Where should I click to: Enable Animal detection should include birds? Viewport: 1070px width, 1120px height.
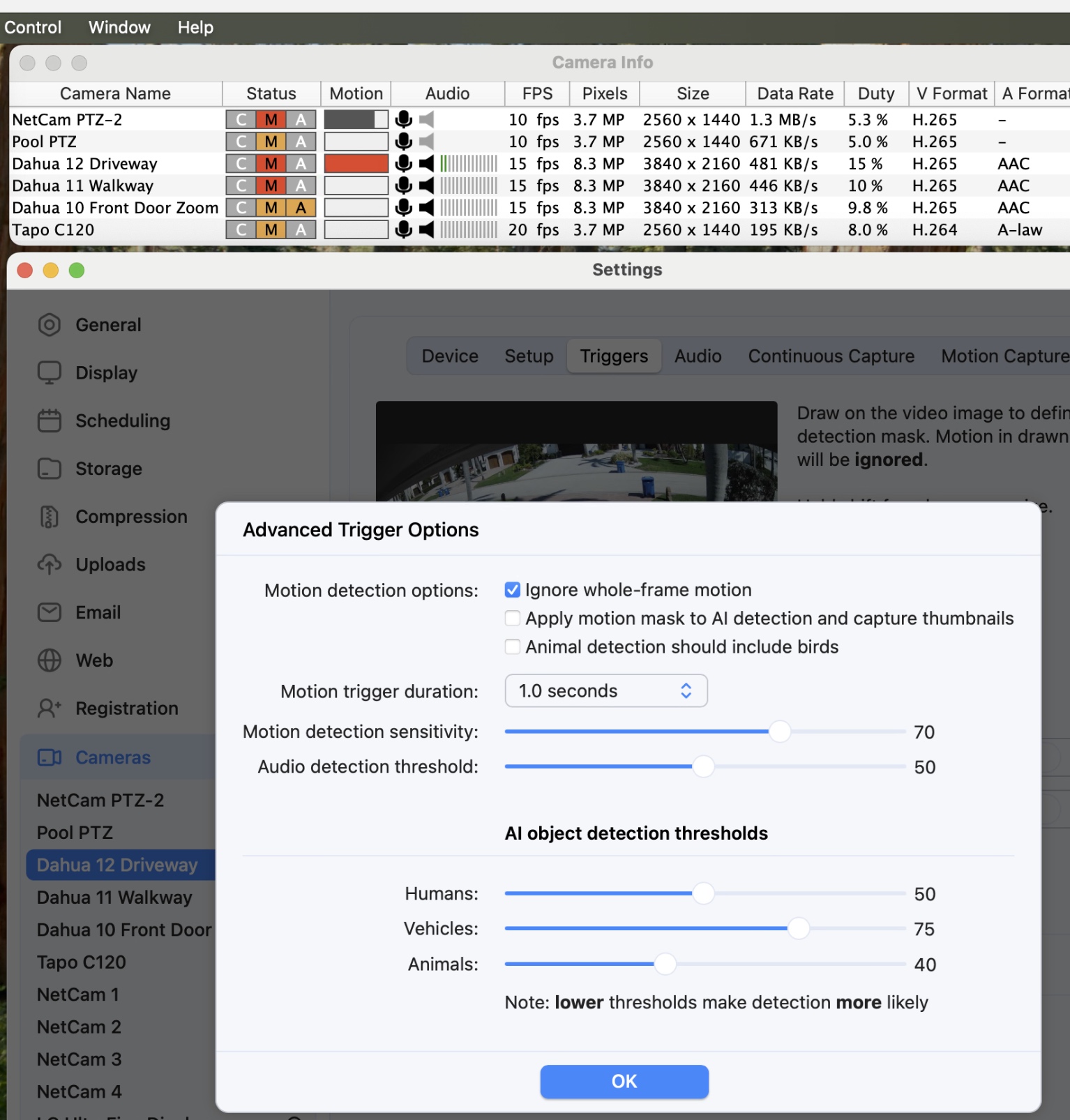coord(513,647)
